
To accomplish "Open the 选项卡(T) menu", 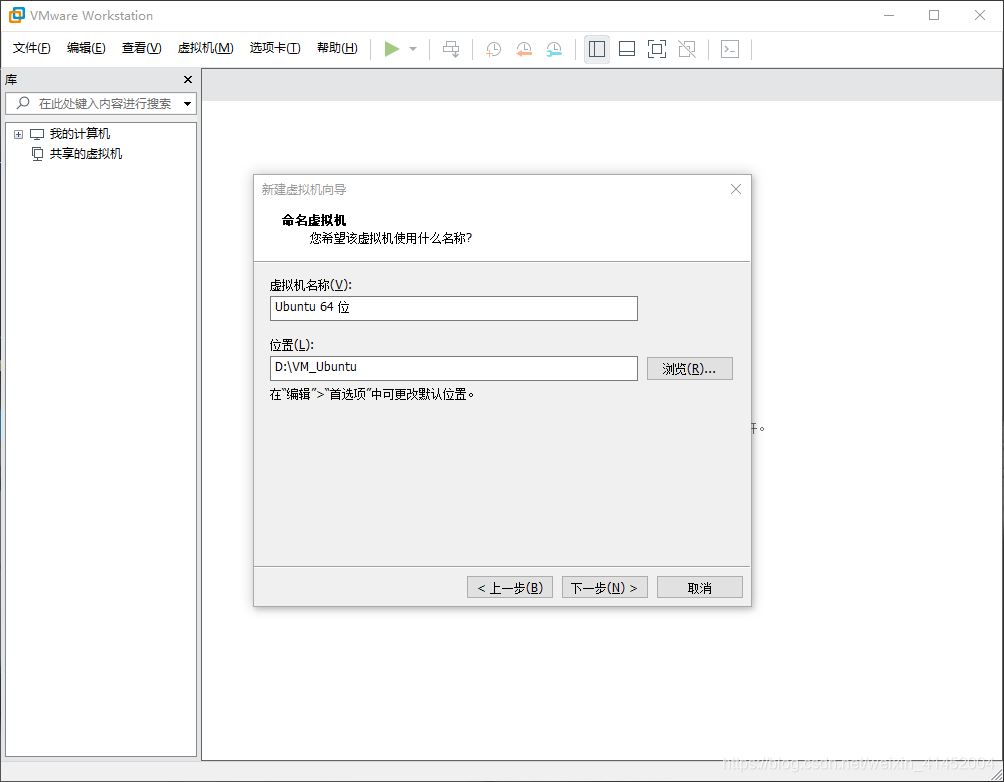I will point(274,47).
